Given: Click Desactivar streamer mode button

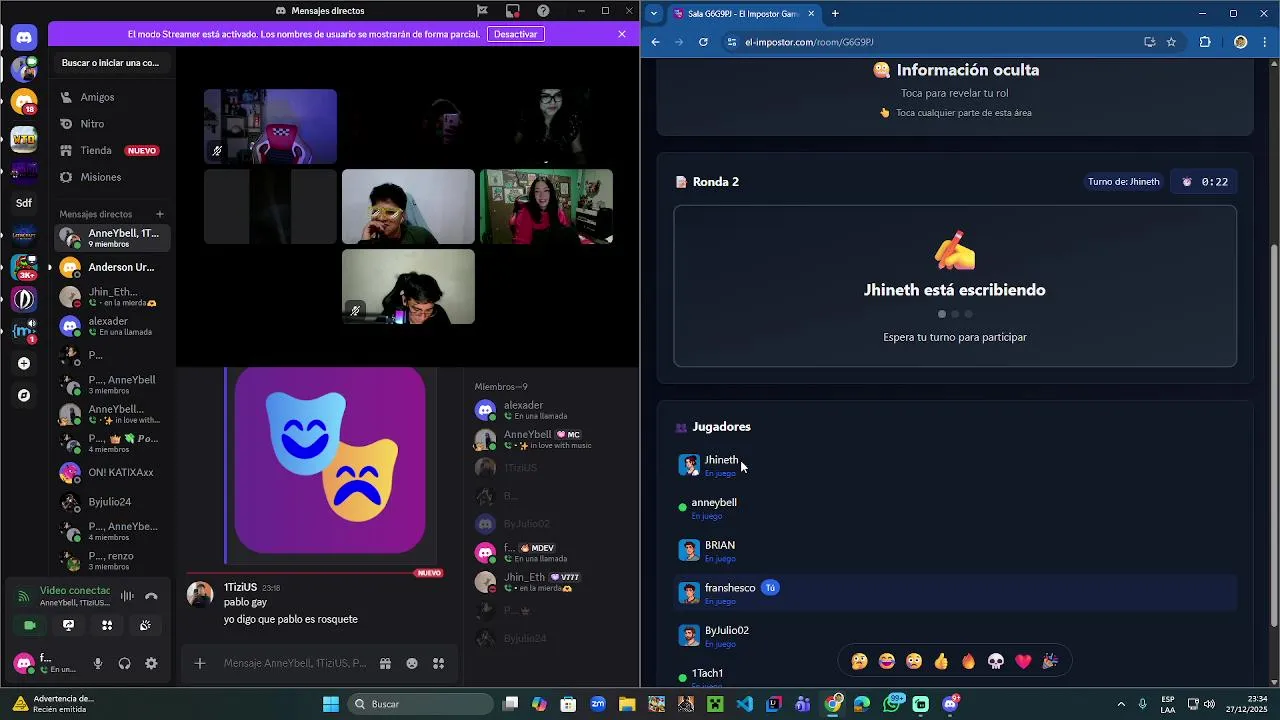Looking at the screenshot, I should [516, 34].
